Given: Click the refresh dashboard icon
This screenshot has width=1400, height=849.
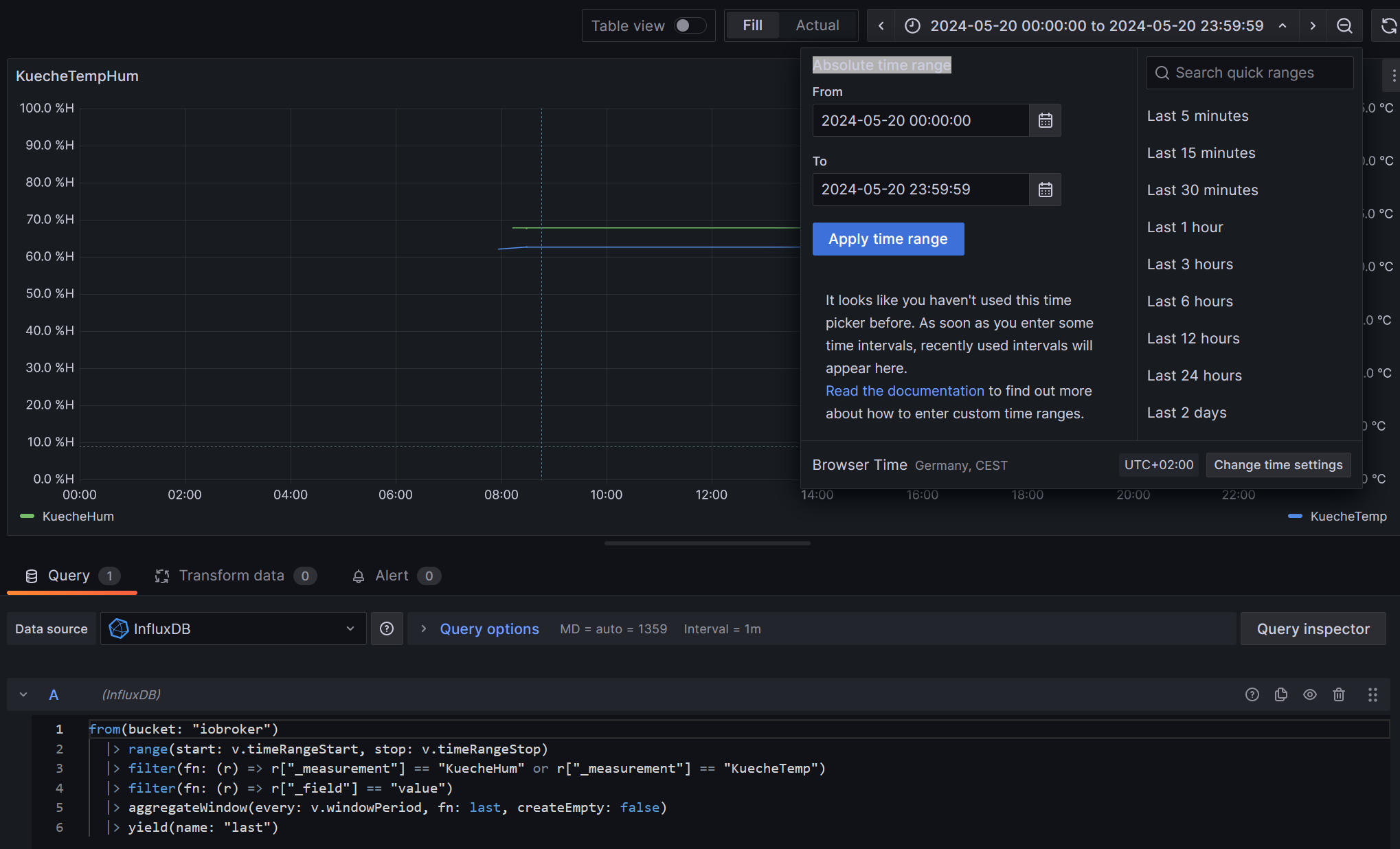Looking at the screenshot, I should click(1388, 26).
